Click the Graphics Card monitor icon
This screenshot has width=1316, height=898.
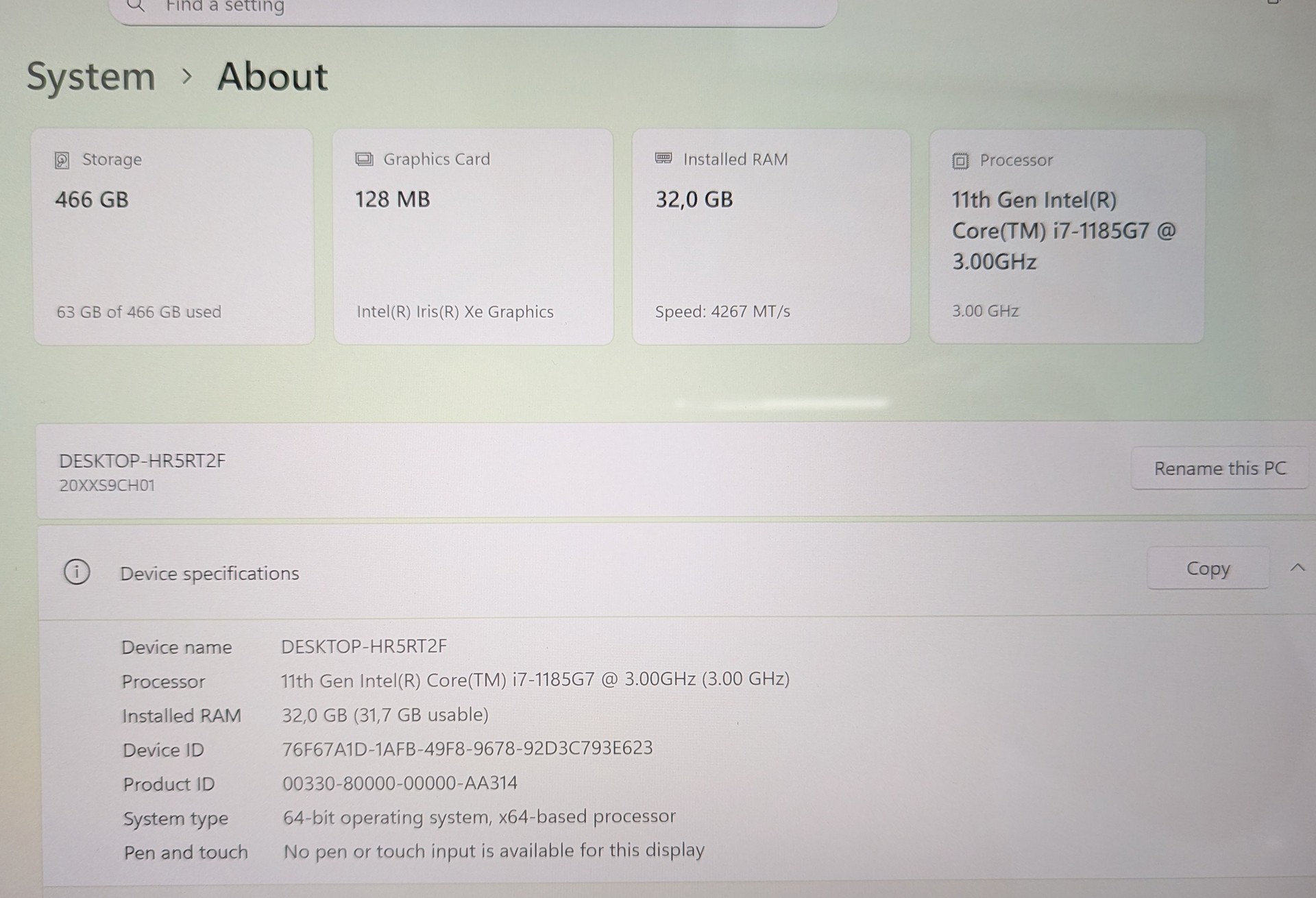point(364,160)
